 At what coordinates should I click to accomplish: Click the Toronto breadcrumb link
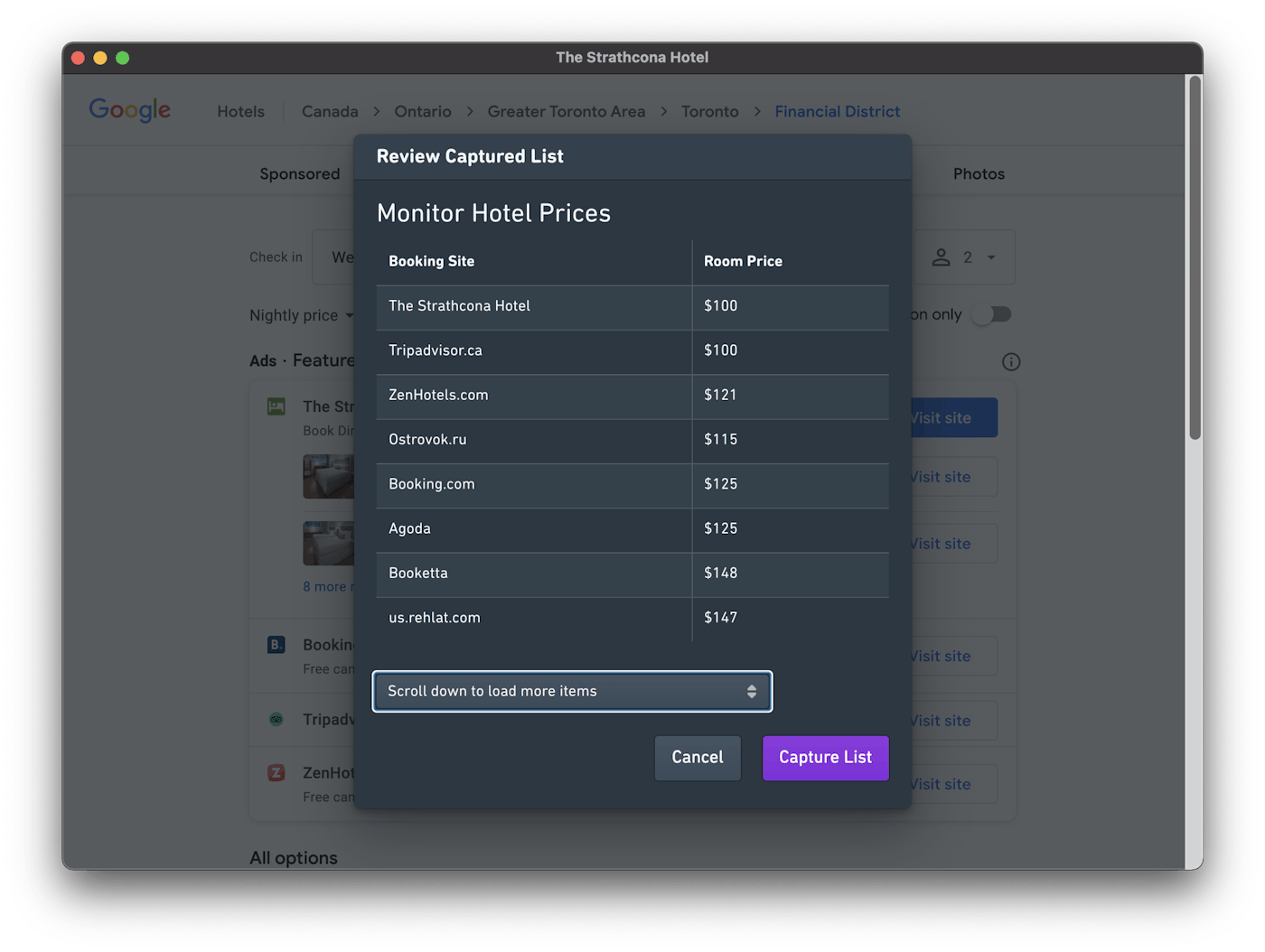pos(709,111)
